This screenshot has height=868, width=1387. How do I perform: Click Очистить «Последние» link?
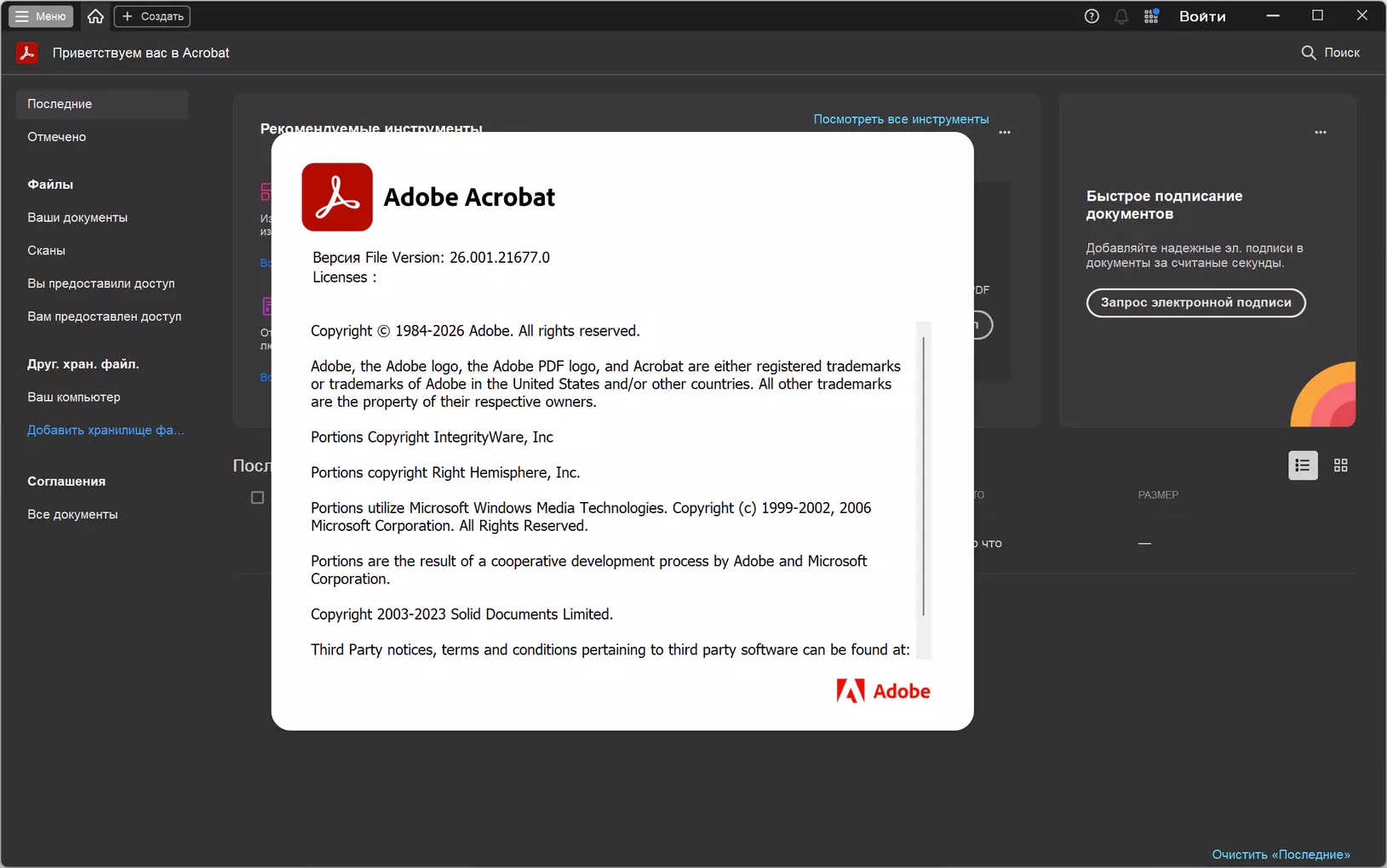tap(1281, 854)
